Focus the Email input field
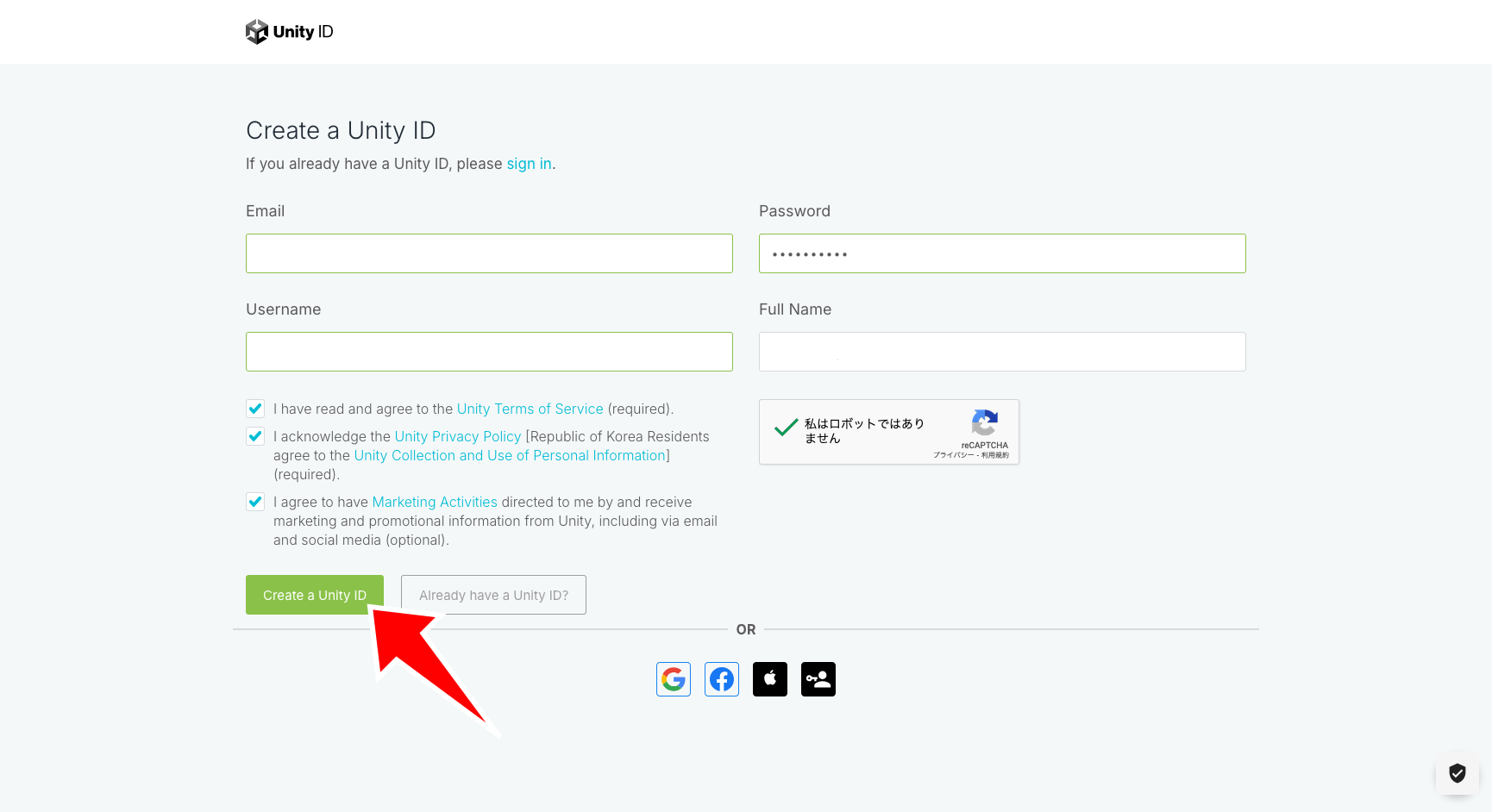This screenshot has width=1492, height=812. point(489,253)
